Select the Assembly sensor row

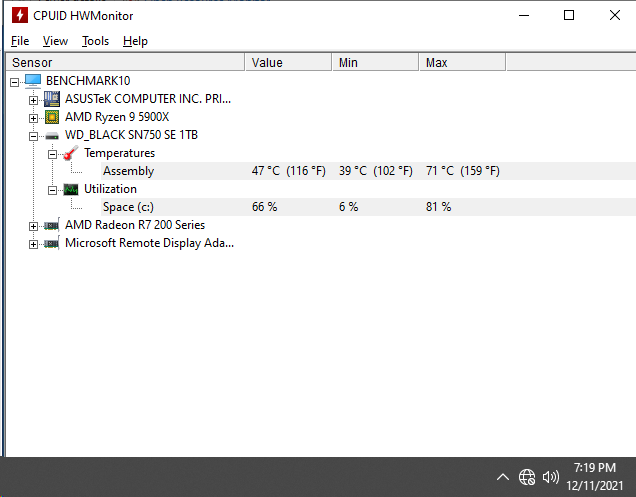(369, 171)
